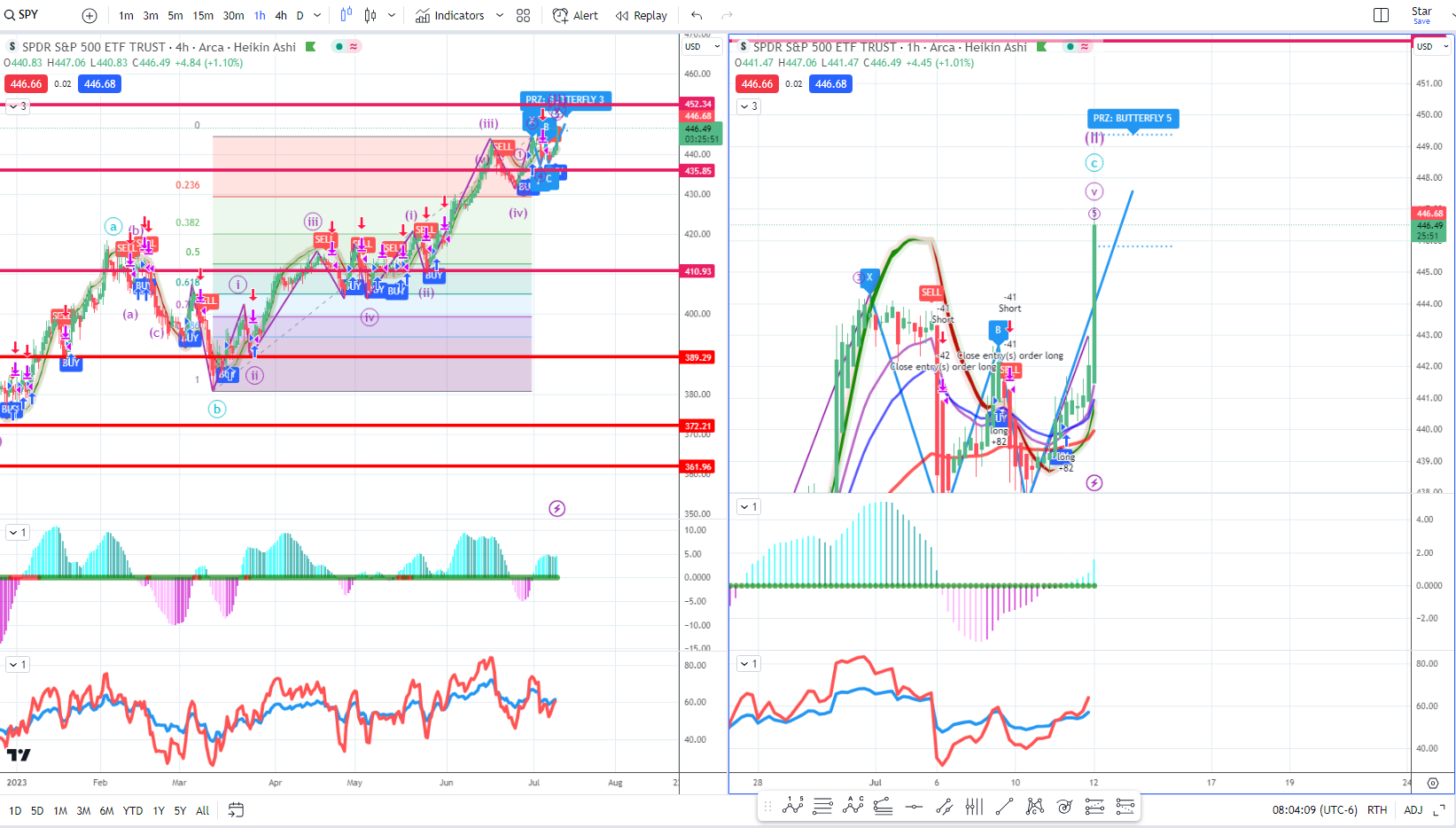Select the D daily timeframe
This screenshot has width=1456, height=828.
pos(300,16)
